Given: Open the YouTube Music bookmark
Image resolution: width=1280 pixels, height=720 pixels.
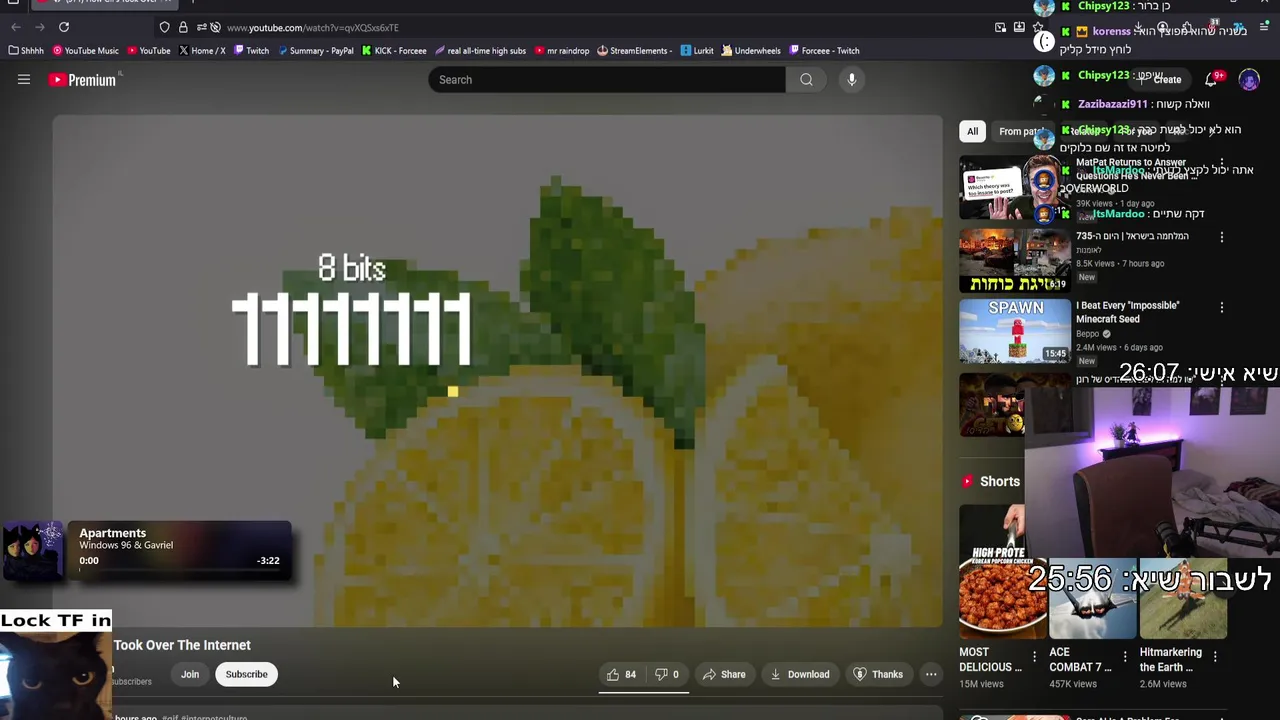Looking at the screenshot, I should click(86, 51).
